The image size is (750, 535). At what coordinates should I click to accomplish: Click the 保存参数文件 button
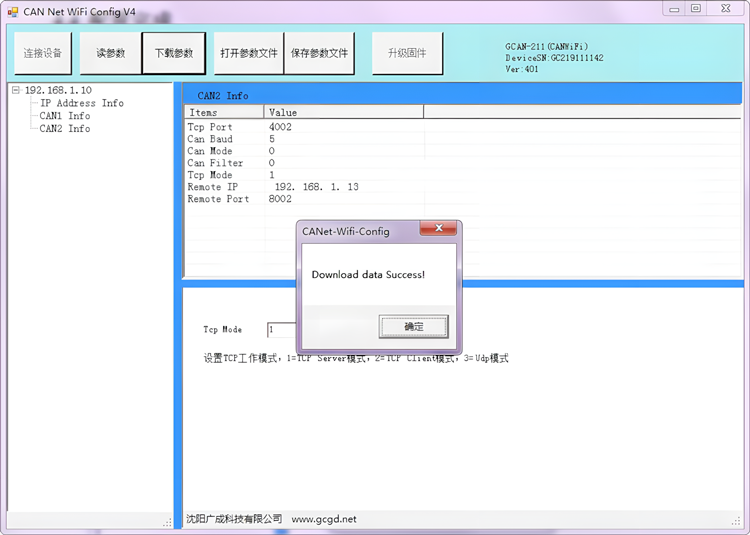pyautogui.click(x=319, y=53)
